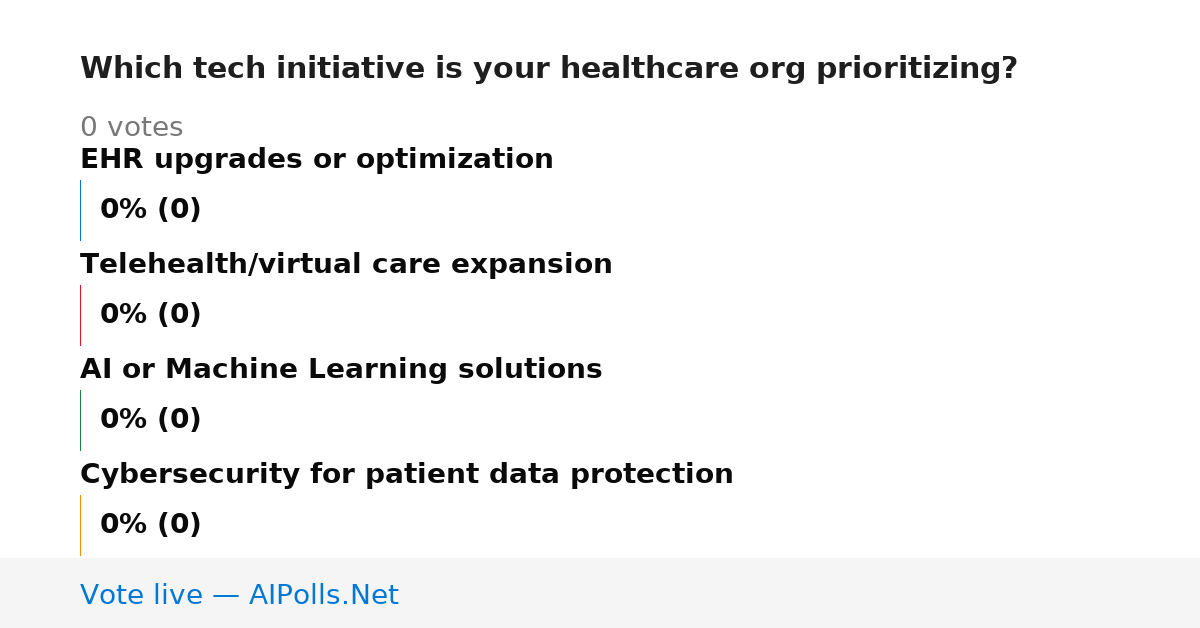The image size is (1200, 628).
Task: Click the green bar for AI solutions
Action: (80, 420)
